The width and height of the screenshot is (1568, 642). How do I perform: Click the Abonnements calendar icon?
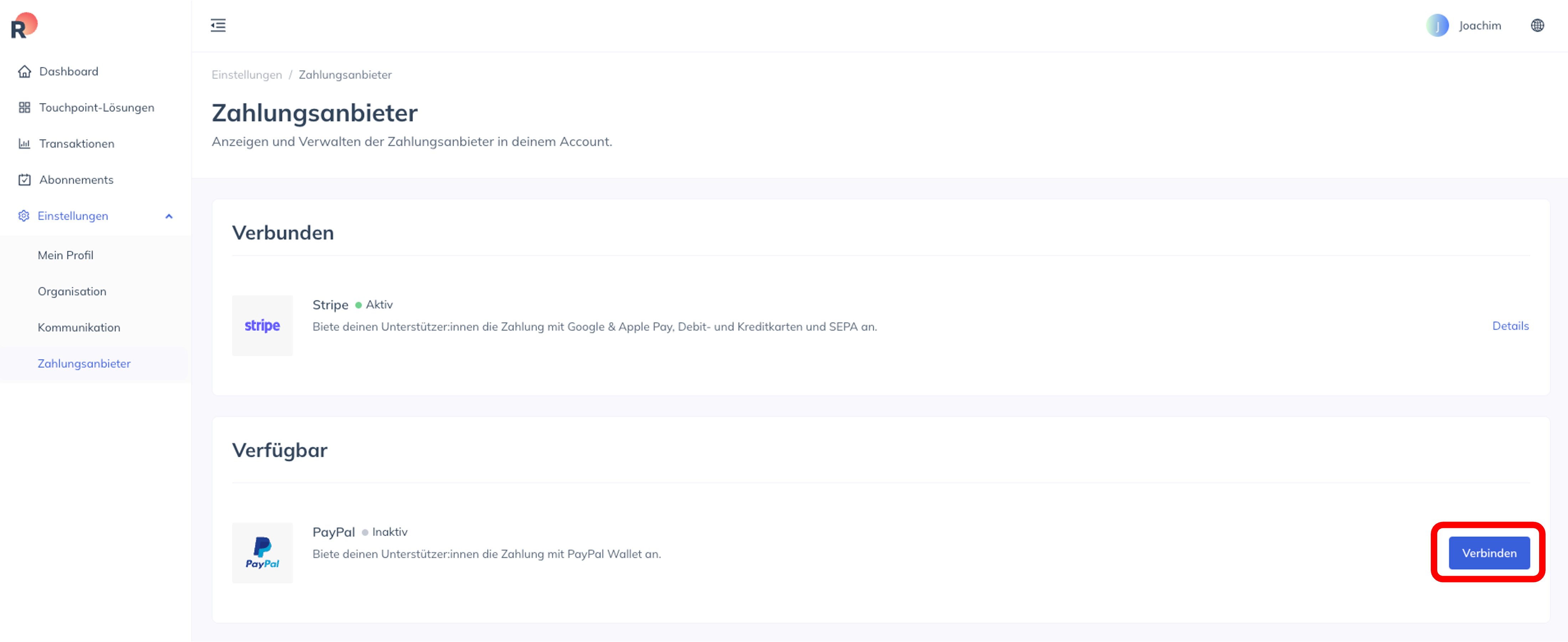coord(24,180)
